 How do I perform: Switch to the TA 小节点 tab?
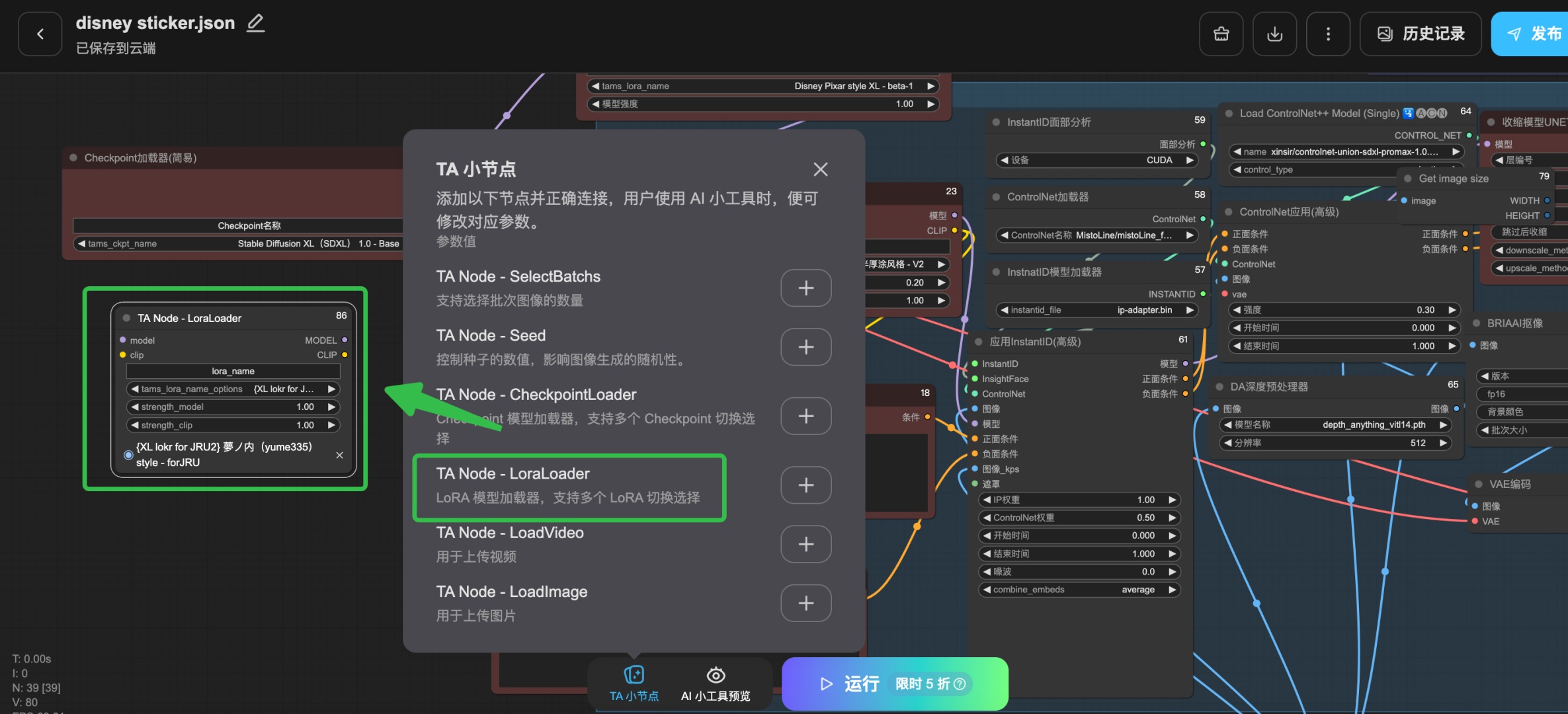634,684
